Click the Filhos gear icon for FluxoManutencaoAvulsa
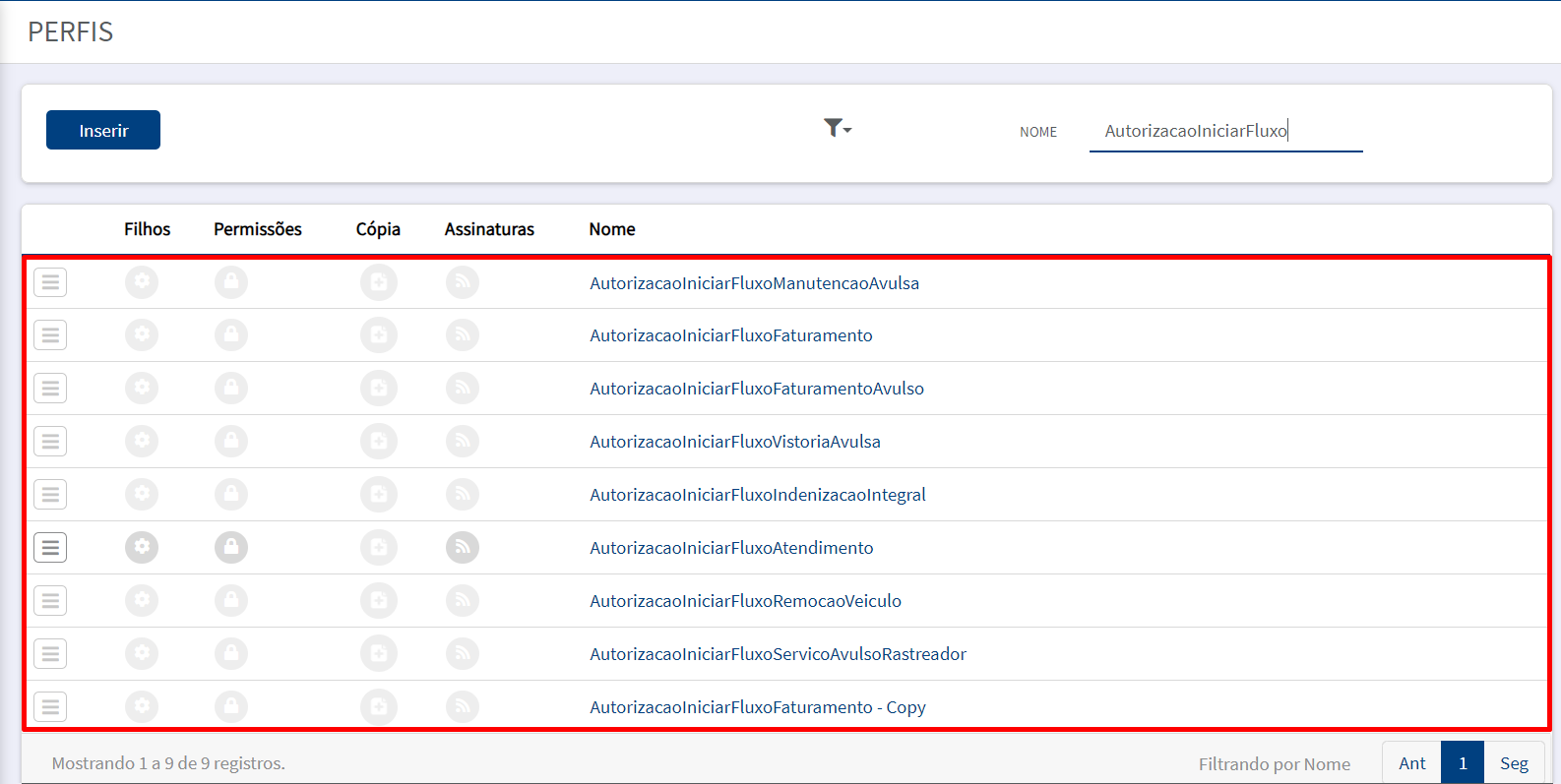The width and height of the screenshot is (1561, 784). coord(142,282)
